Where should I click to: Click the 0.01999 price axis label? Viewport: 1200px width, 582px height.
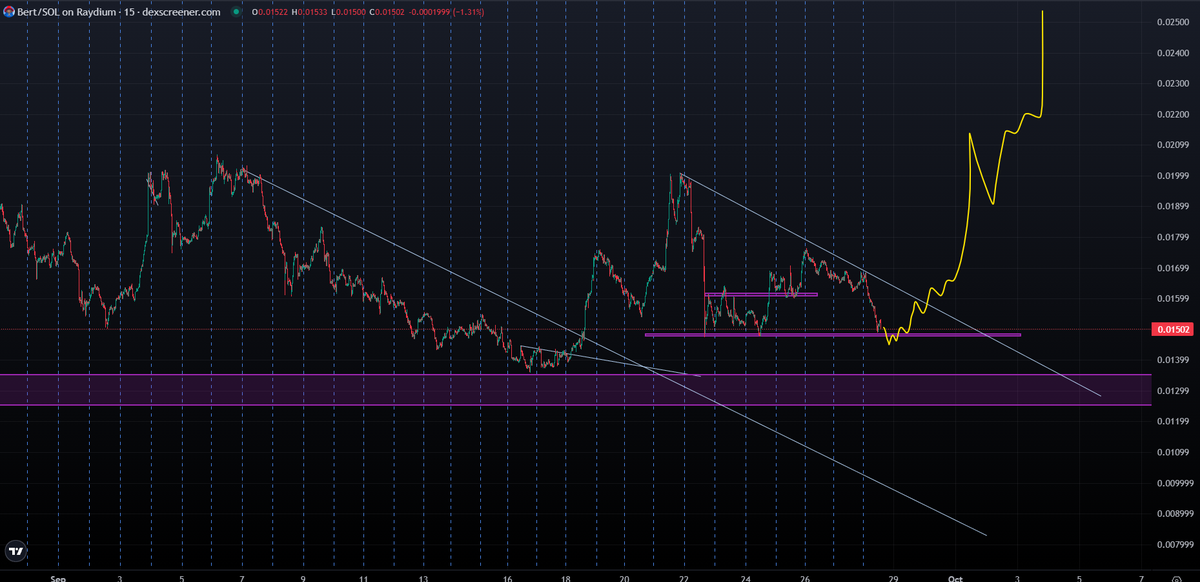[x=1173, y=176]
